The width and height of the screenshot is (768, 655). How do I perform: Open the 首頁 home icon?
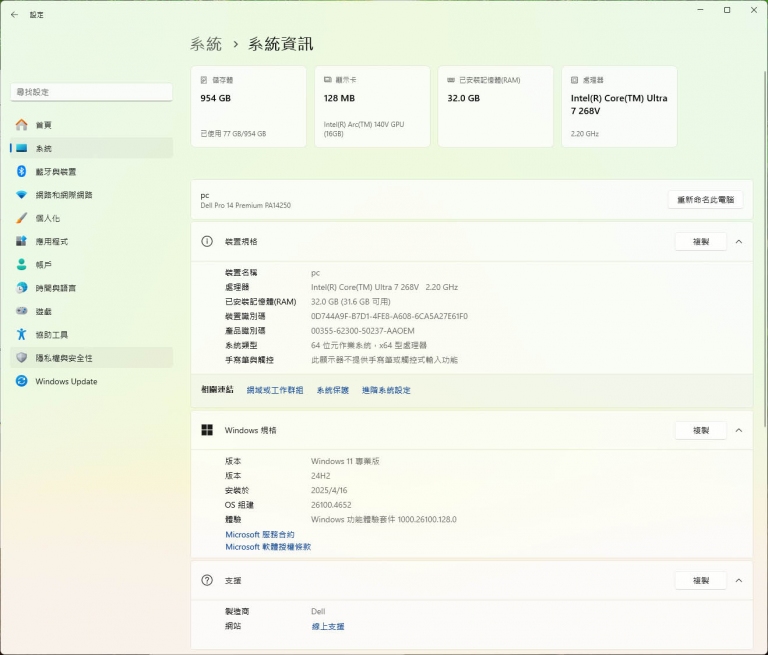point(22,125)
